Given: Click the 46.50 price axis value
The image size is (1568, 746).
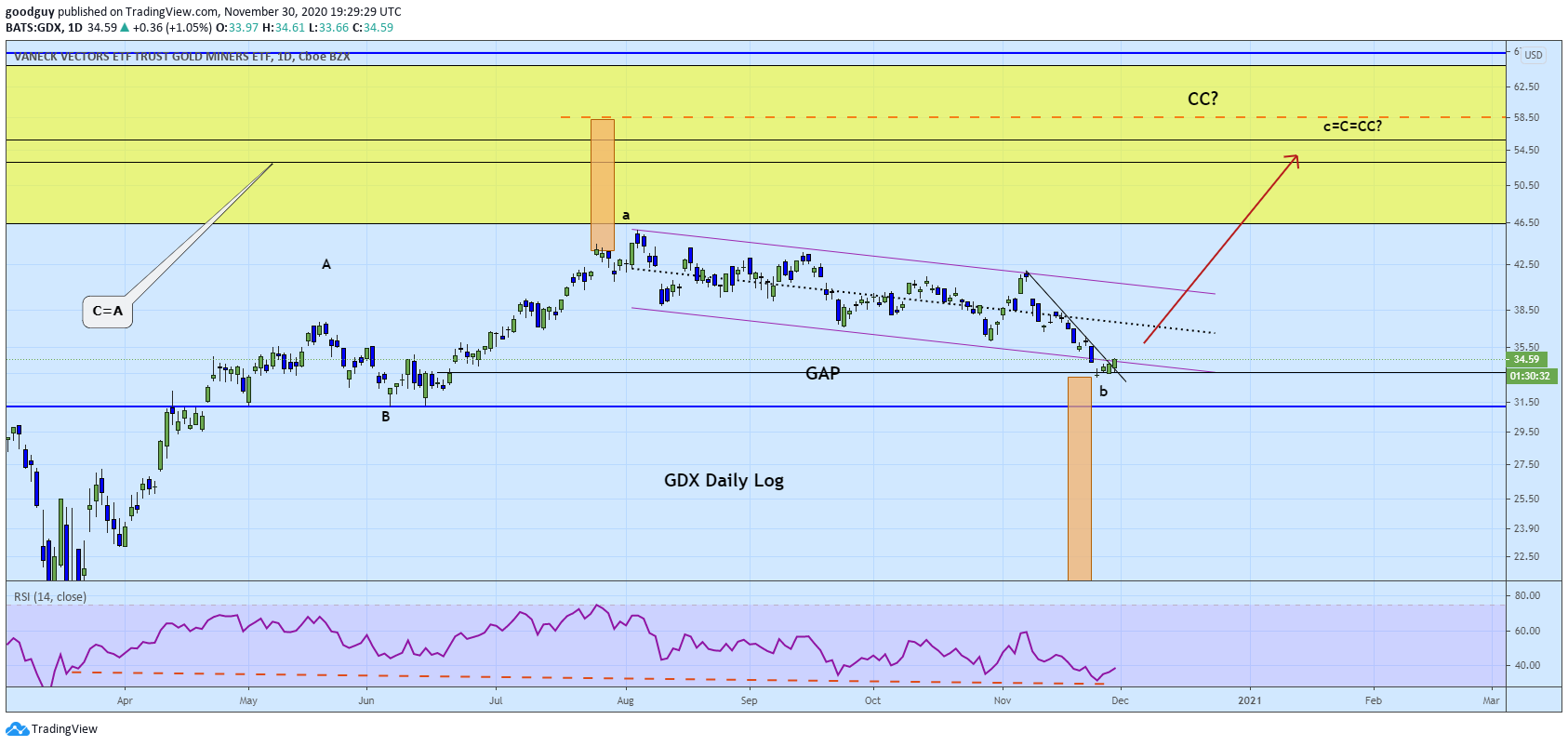Looking at the screenshot, I should point(1527,223).
